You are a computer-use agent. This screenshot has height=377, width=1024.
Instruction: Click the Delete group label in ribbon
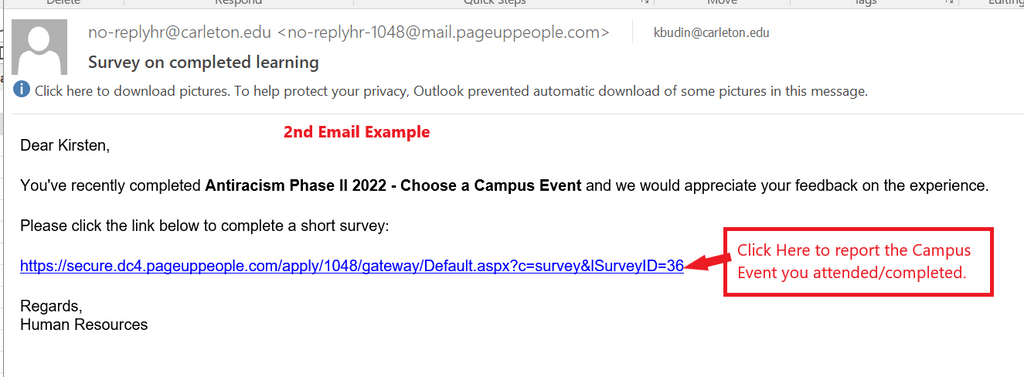63,3
